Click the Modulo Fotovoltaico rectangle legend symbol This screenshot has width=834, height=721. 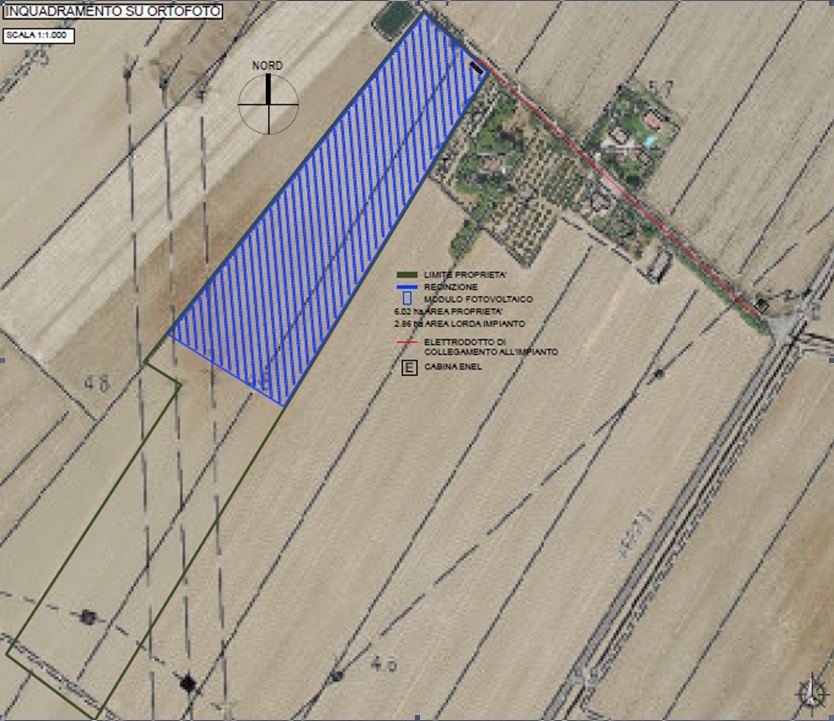pyautogui.click(x=407, y=298)
